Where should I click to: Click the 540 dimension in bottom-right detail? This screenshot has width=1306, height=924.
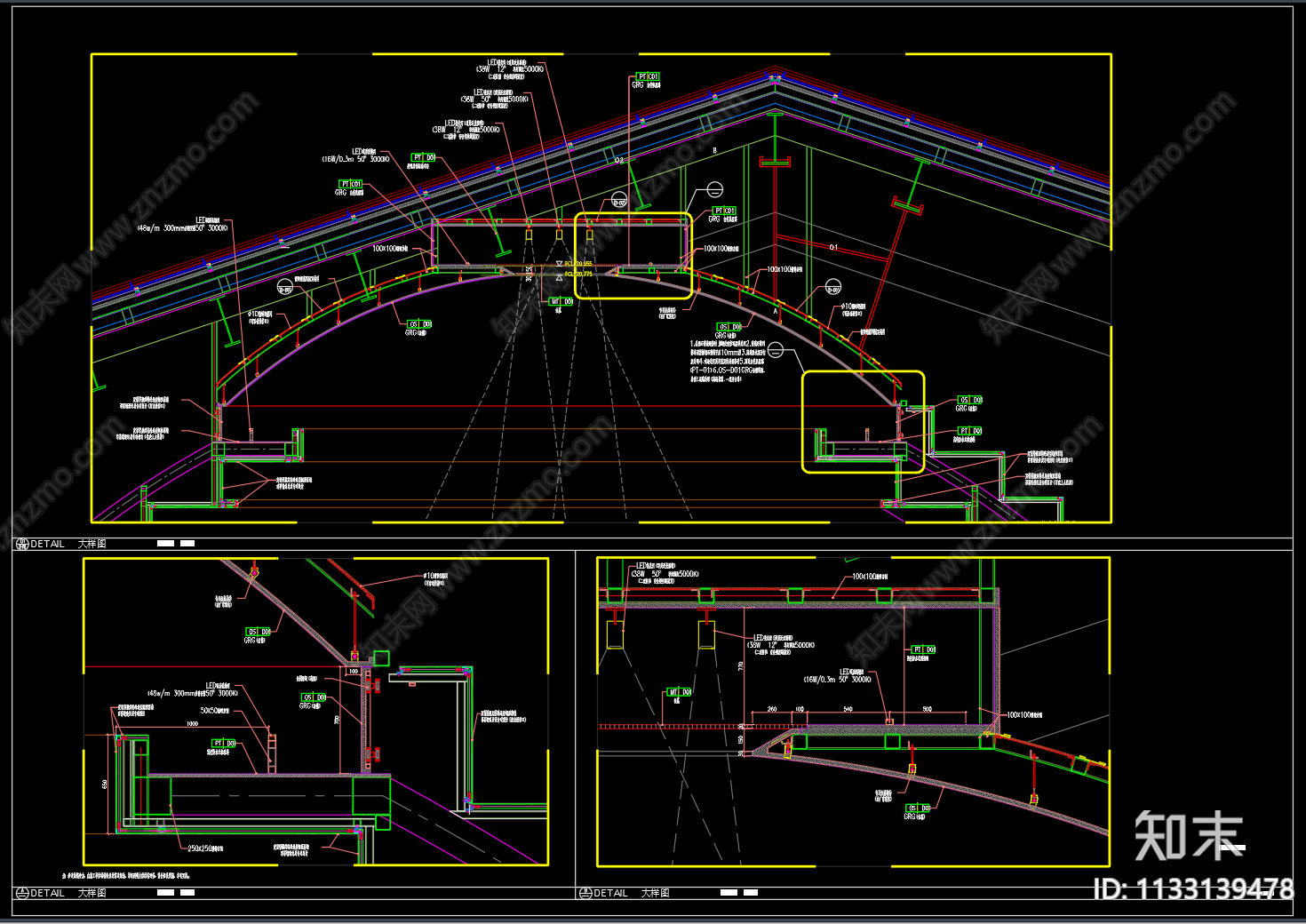[848, 709]
